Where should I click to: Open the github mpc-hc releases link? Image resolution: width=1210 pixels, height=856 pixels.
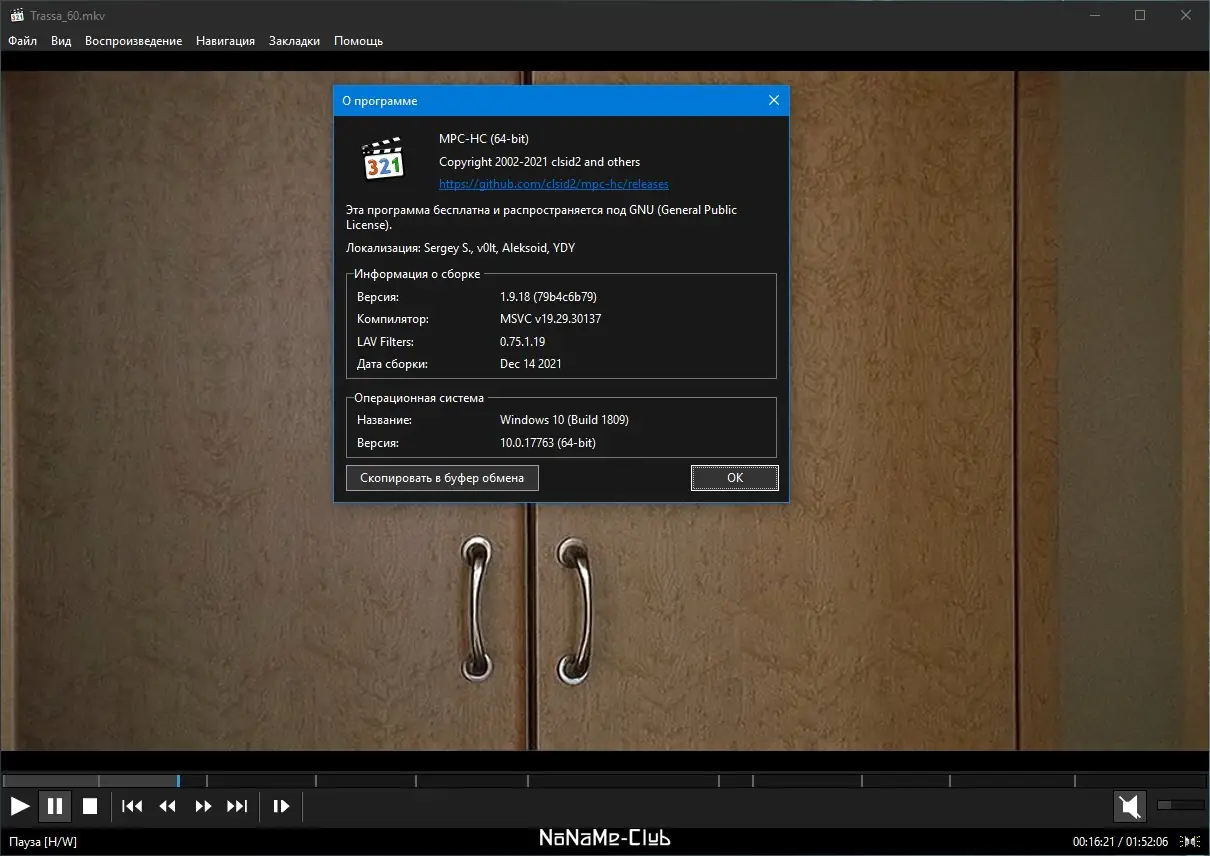coord(554,184)
